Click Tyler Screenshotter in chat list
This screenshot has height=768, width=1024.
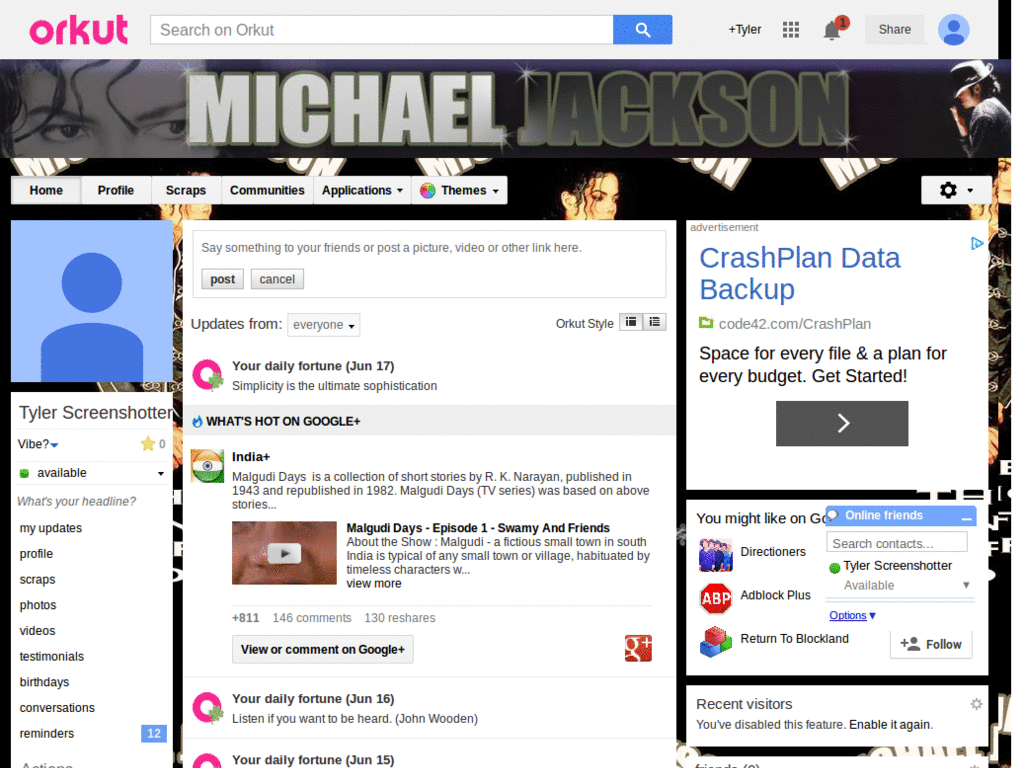tap(897, 566)
